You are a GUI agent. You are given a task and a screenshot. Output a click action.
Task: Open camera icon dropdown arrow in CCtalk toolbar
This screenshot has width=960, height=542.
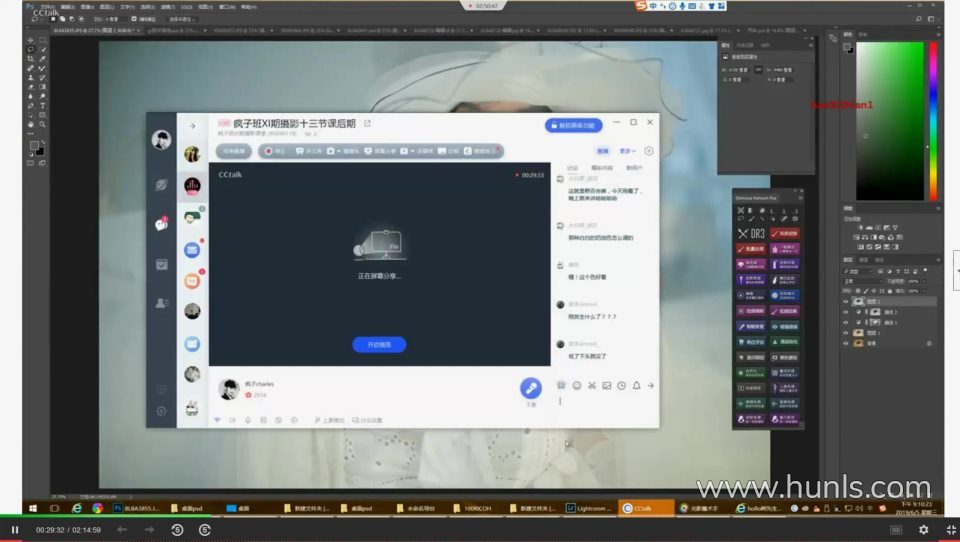[339, 151]
